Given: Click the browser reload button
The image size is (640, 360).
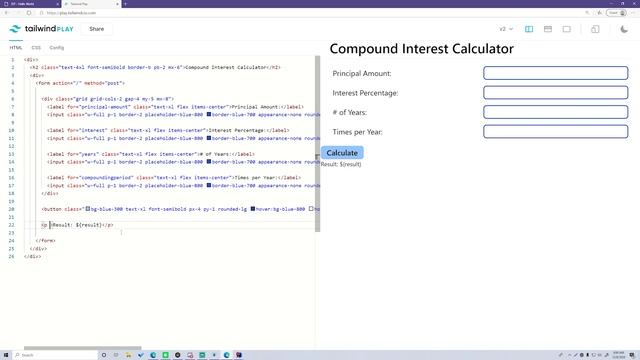Looking at the screenshot, I should 29,13.
